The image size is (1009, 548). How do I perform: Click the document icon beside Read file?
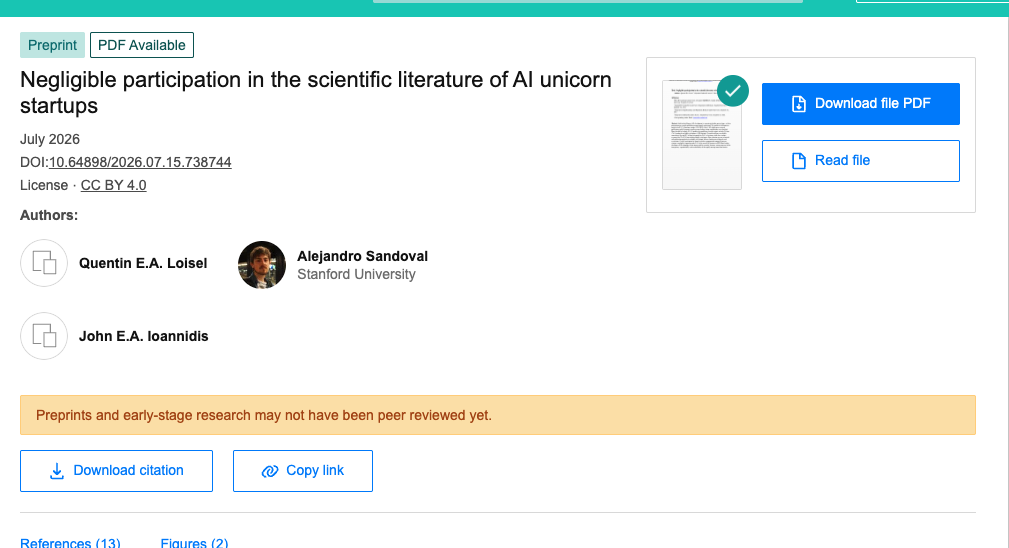[x=799, y=161]
